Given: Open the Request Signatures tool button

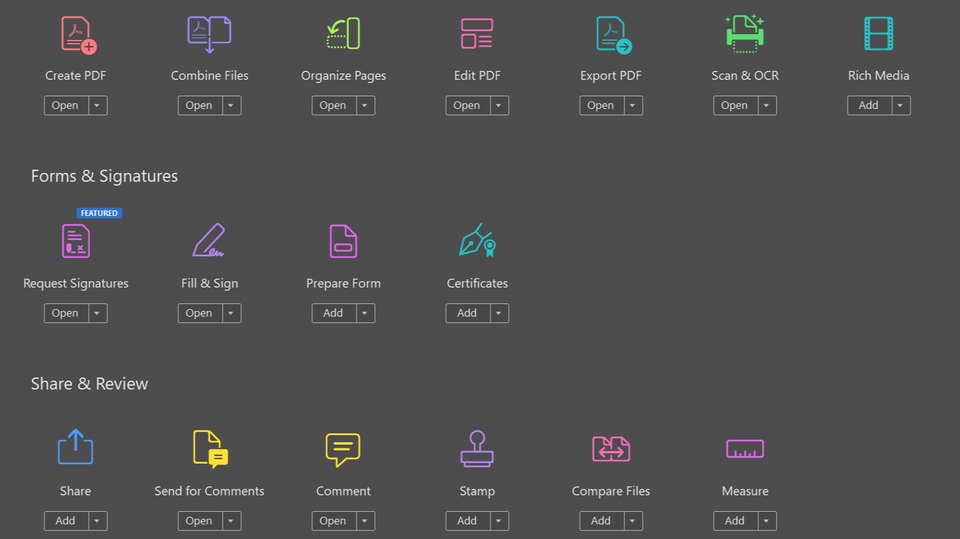Looking at the screenshot, I should click(66, 313).
